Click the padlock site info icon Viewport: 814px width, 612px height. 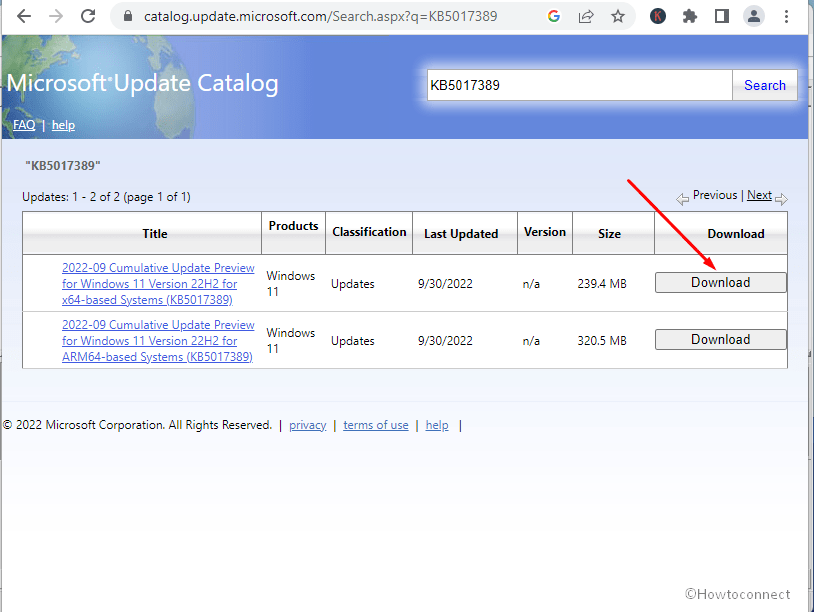(x=128, y=17)
